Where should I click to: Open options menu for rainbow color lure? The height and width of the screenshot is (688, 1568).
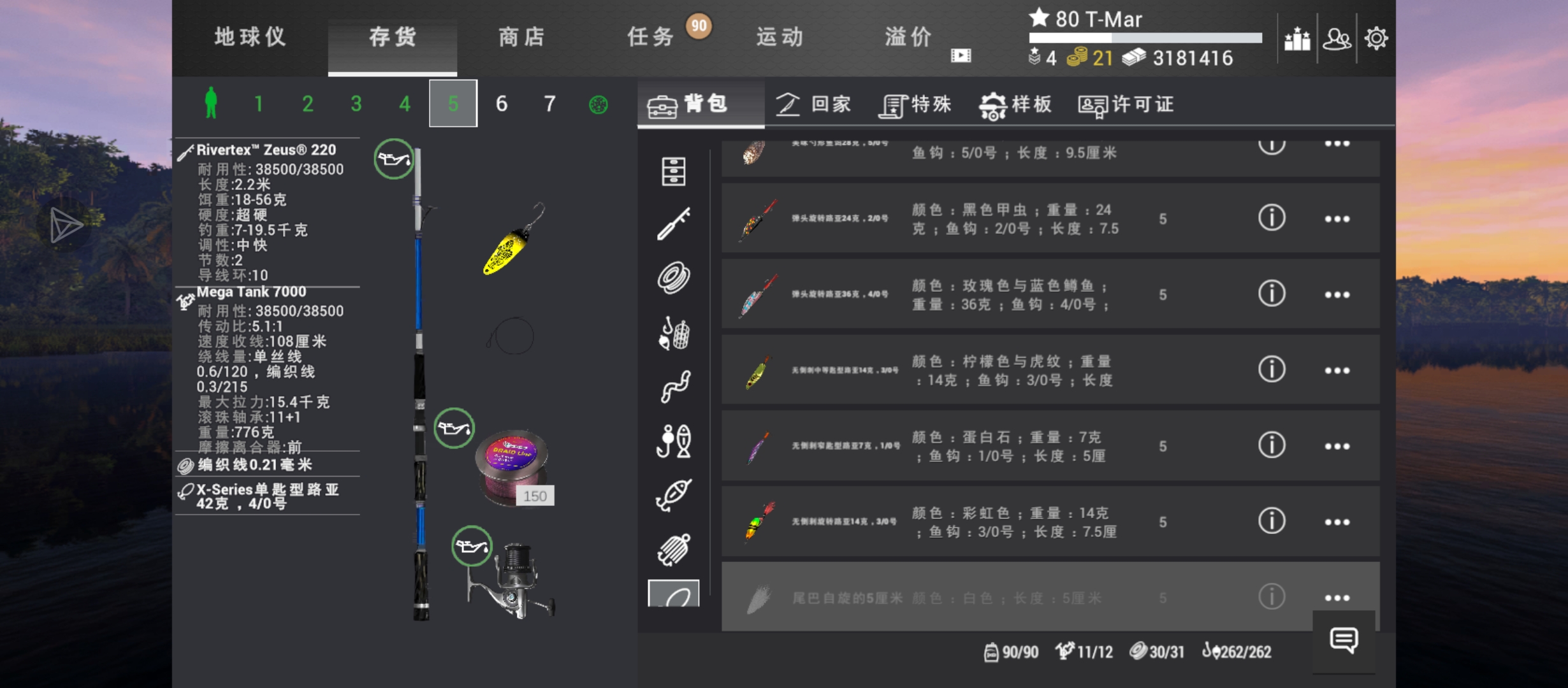coord(1337,522)
